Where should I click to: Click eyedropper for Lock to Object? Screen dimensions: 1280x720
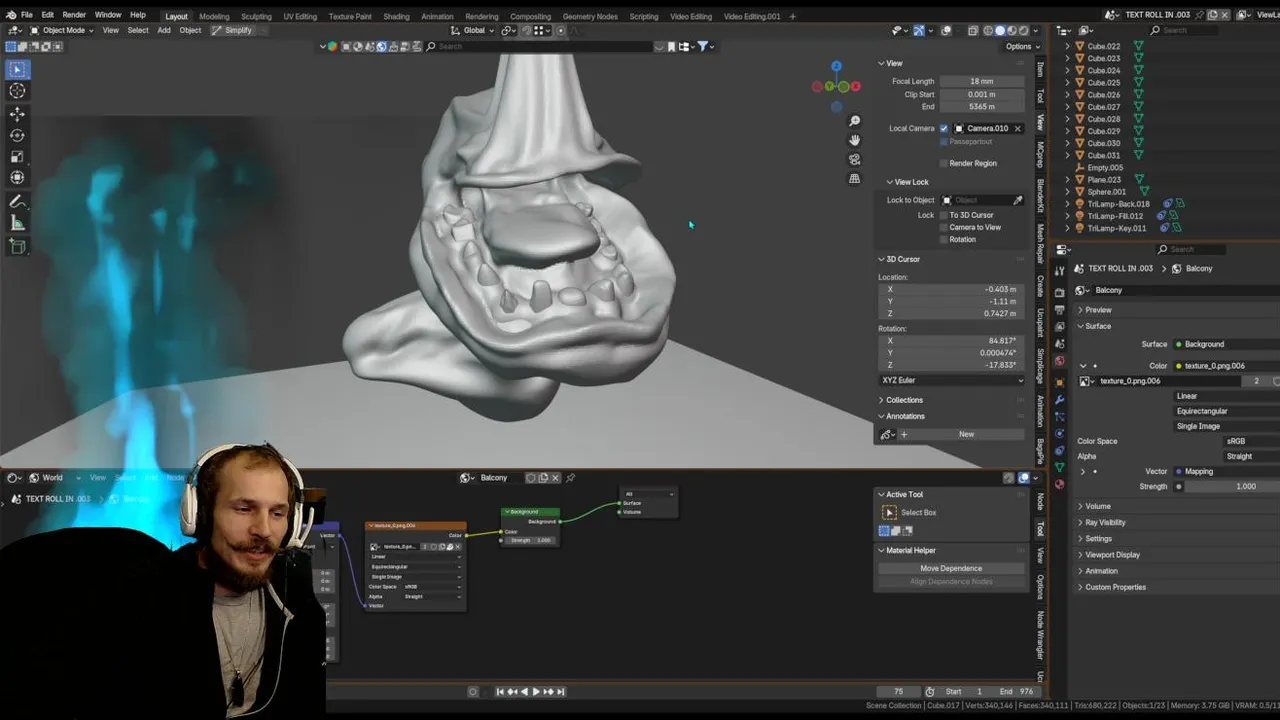point(1018,200)
